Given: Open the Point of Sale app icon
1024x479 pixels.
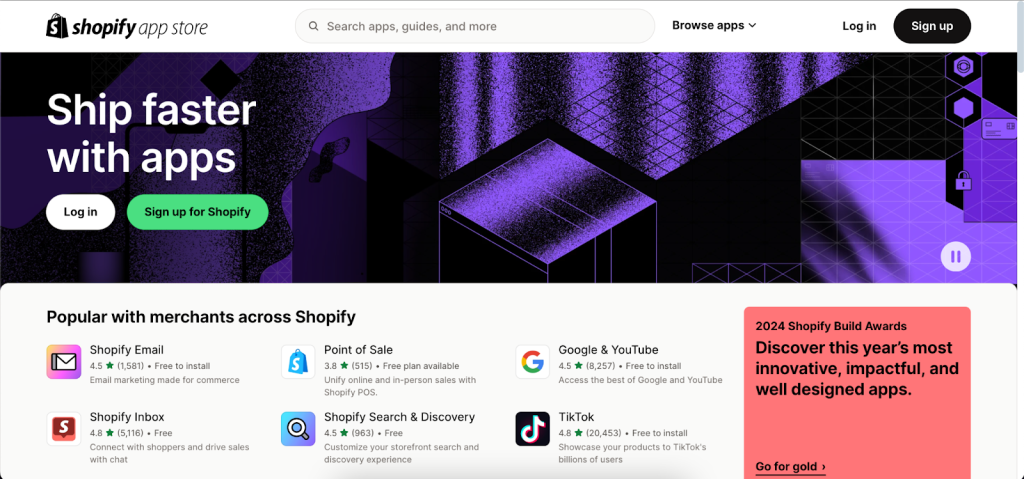Looking at the screenshot, I should pyautogui.click(x=298, y=362).
